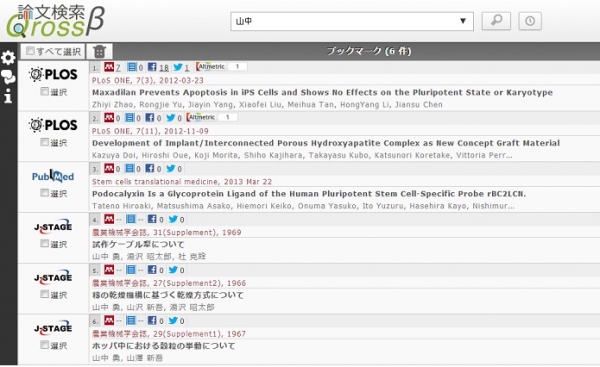Open Altmetric badge on first result
600x367 pixels.
coord(222,67)
